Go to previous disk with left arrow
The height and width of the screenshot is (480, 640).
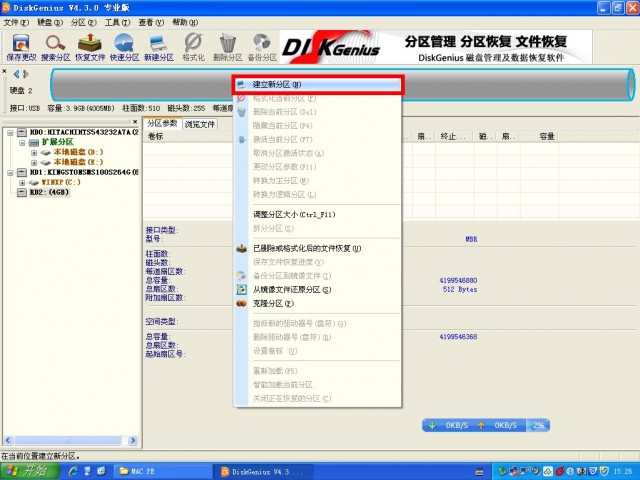click(16, 74)
